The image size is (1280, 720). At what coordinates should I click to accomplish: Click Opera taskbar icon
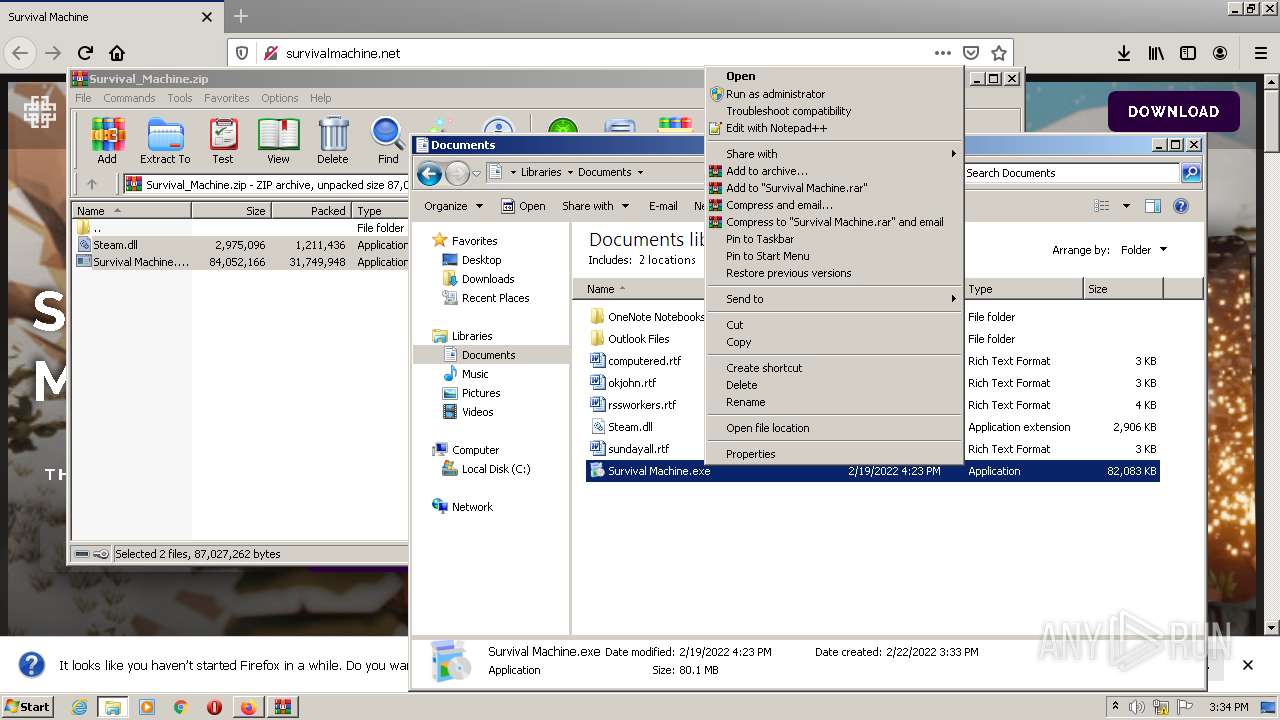214,707
